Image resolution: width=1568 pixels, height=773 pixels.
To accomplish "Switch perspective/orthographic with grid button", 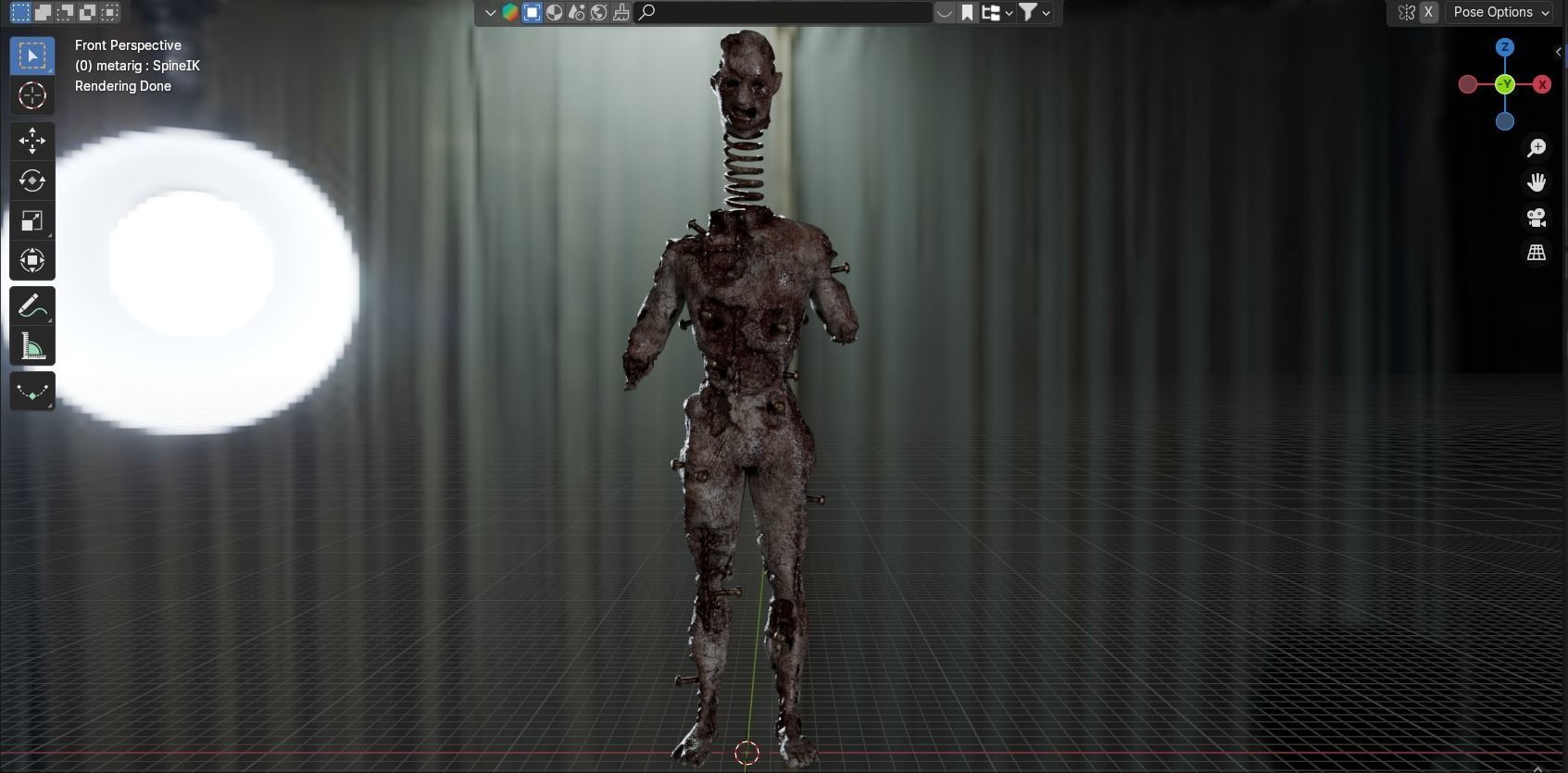I will (1537, 253).
